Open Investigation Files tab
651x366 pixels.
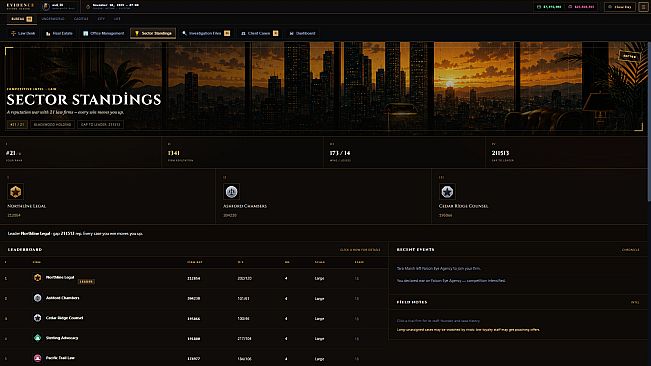(x=206, y=33)
